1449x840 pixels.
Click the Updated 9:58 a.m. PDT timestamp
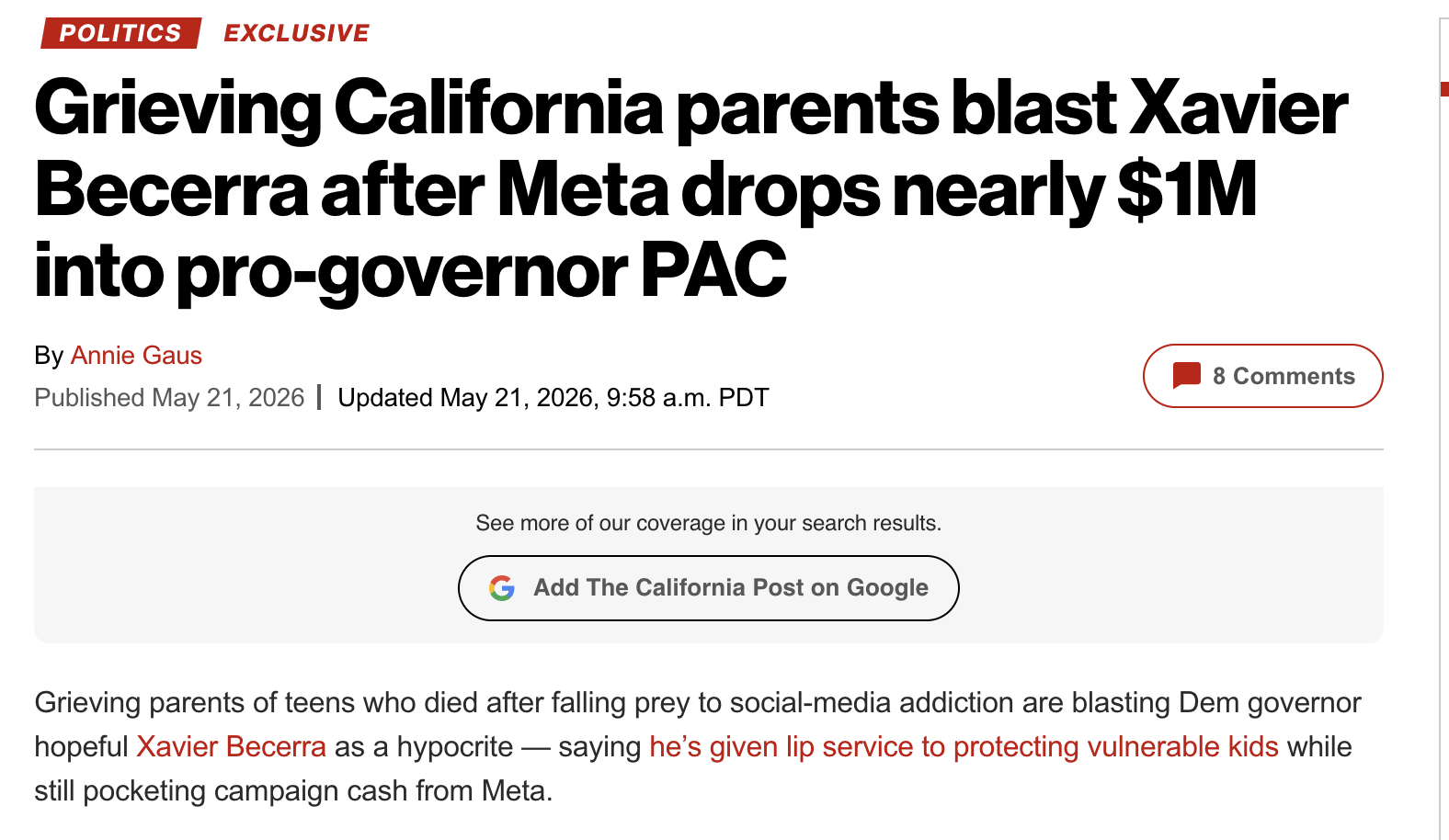pyautogui.click(x=553, y=398)
